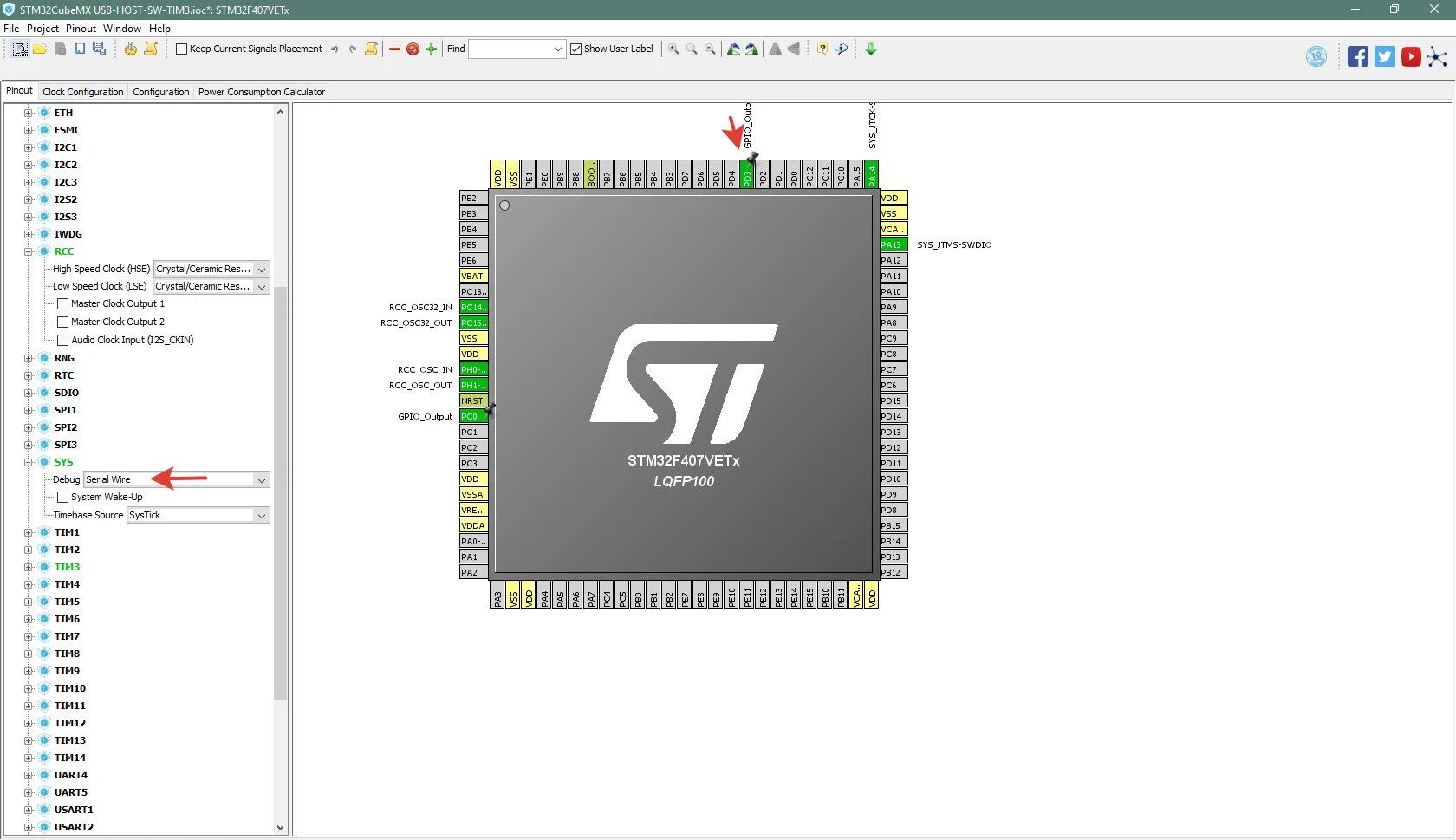Viewport: 1456px width, 840px height.
Task: Click the upward gray triangle flip icon
Action: (x=775, y=49)
